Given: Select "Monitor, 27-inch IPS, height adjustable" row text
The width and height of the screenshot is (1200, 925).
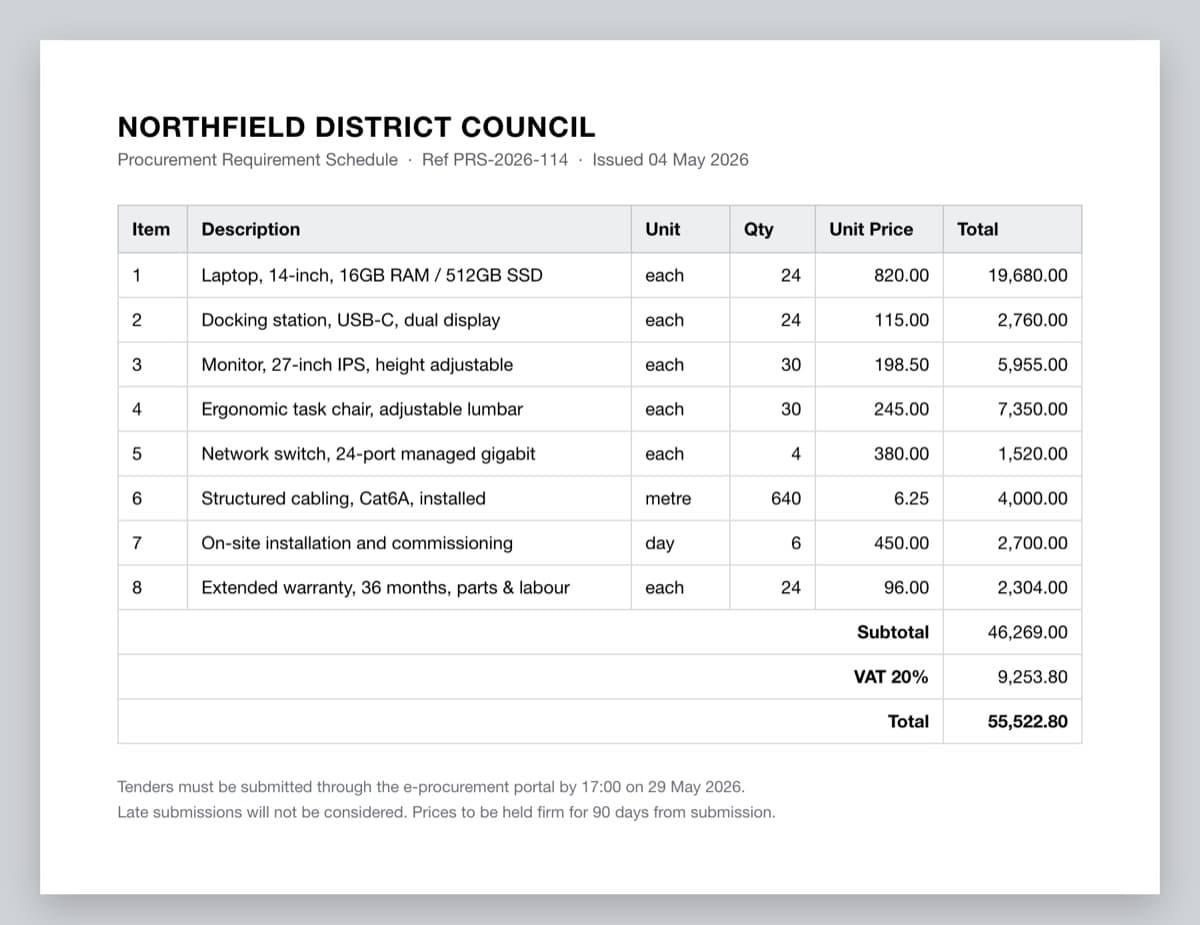Looking at the screenshot, I should (357, 365).
